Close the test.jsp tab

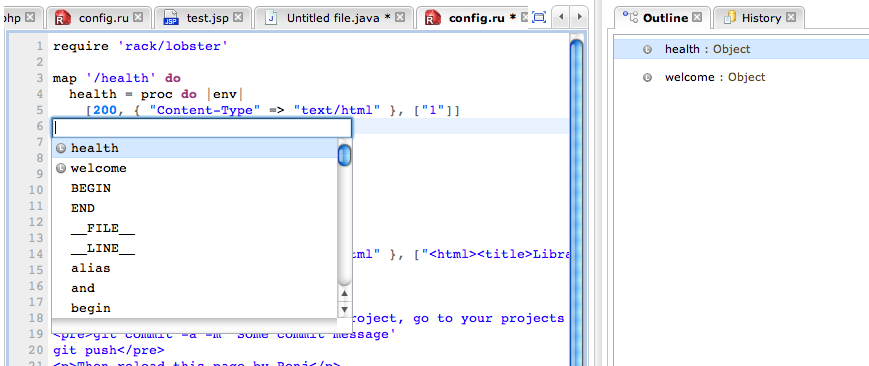tap(238, 17)
